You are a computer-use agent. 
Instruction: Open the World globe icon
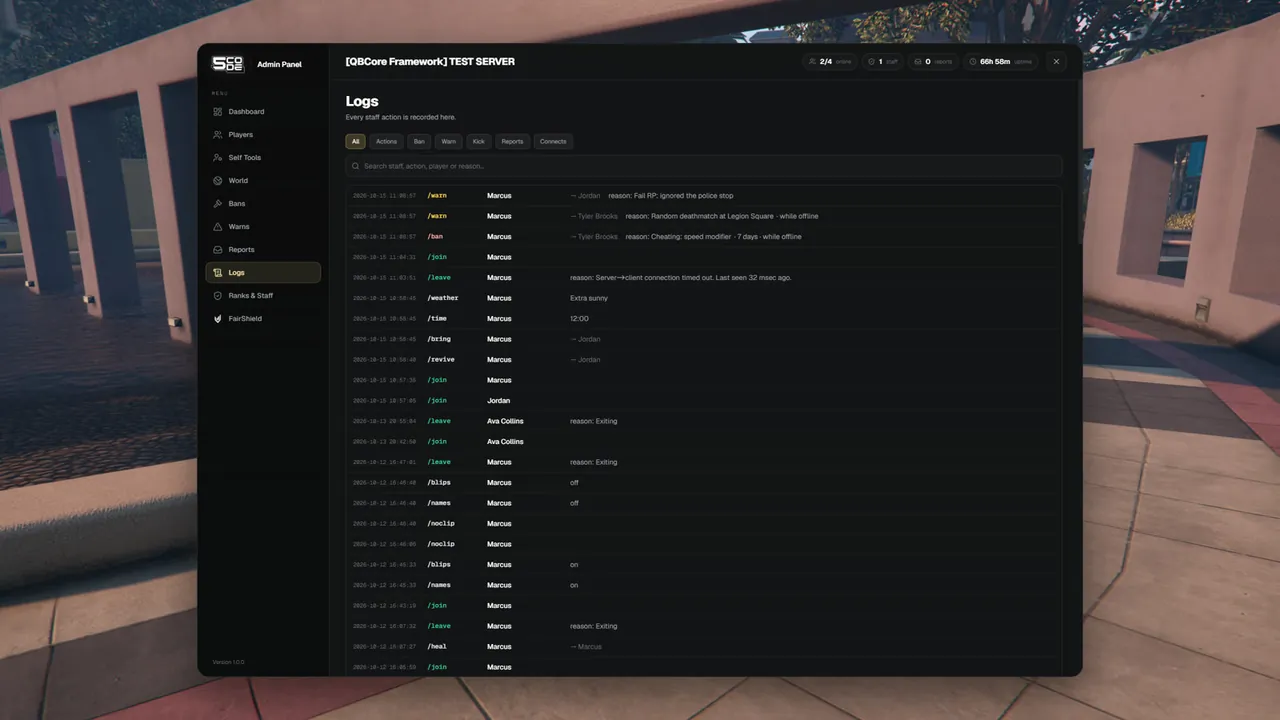coord(218,181)
